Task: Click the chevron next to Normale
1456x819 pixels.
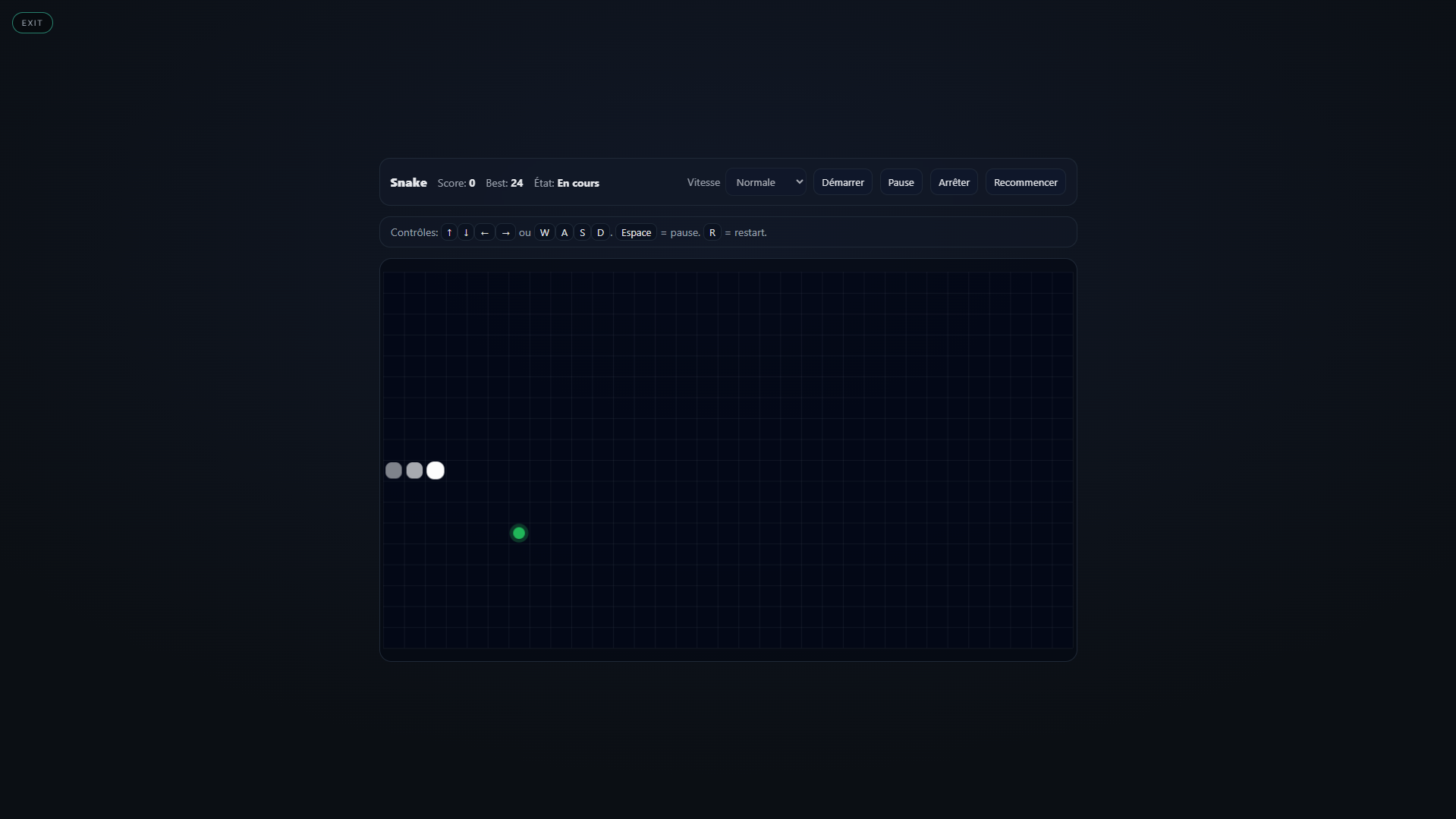Action: [x=798, y=182]
